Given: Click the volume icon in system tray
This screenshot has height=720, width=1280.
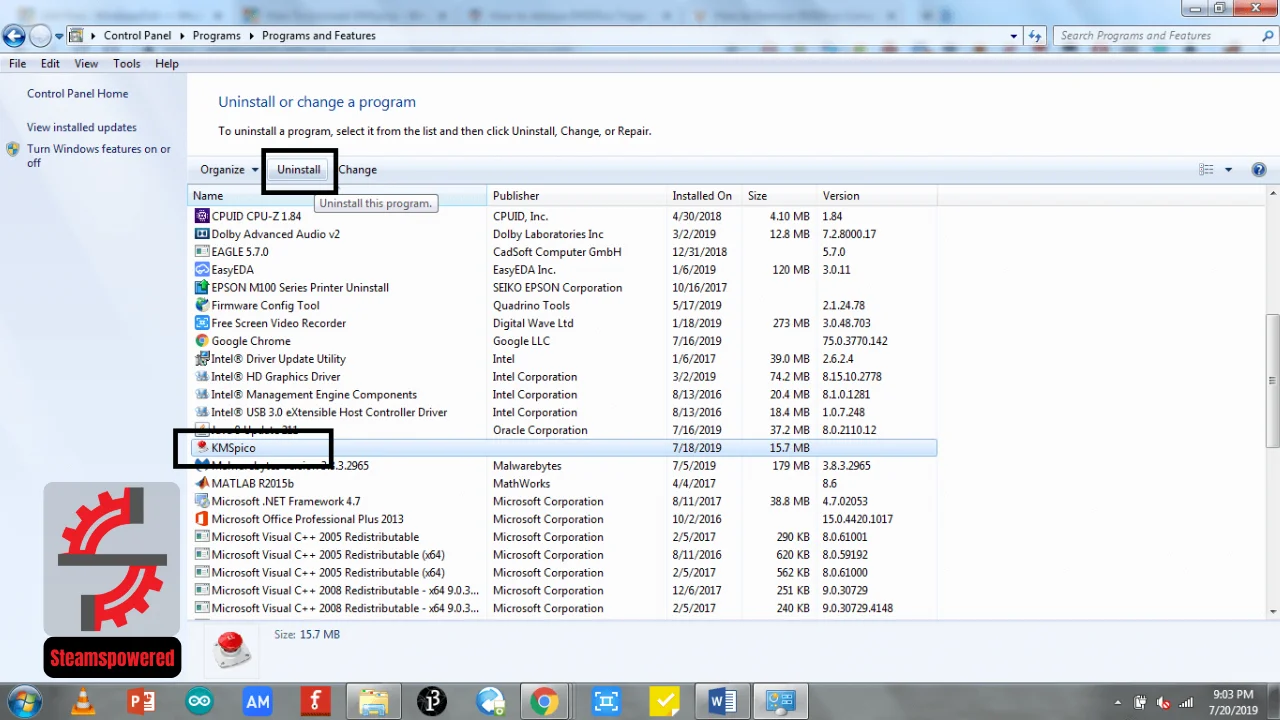Looking at the screenshot, I should point(1164,702).
